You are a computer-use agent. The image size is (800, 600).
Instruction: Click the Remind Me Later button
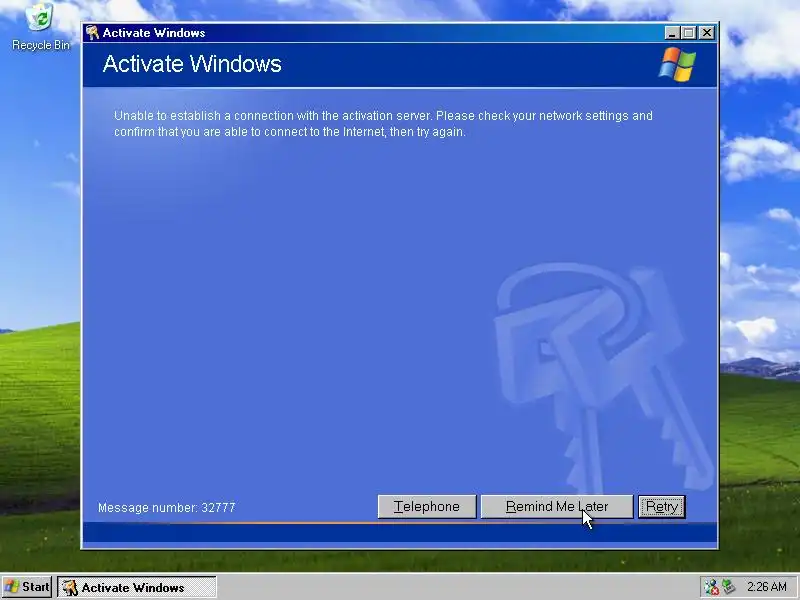click(x=557, y=507)
